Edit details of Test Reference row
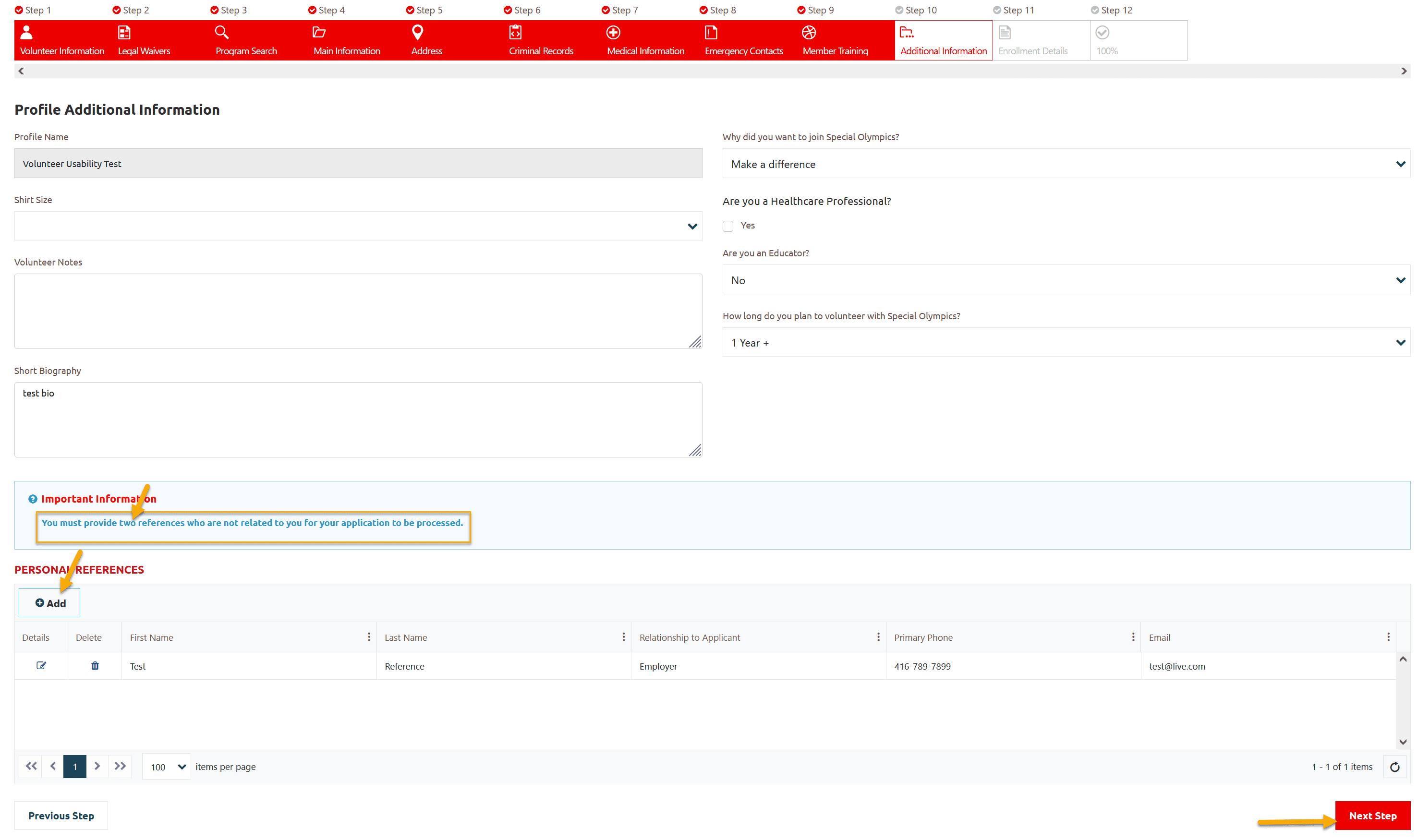This screenshot has width=1418, height=840. (x=41, y=665)
